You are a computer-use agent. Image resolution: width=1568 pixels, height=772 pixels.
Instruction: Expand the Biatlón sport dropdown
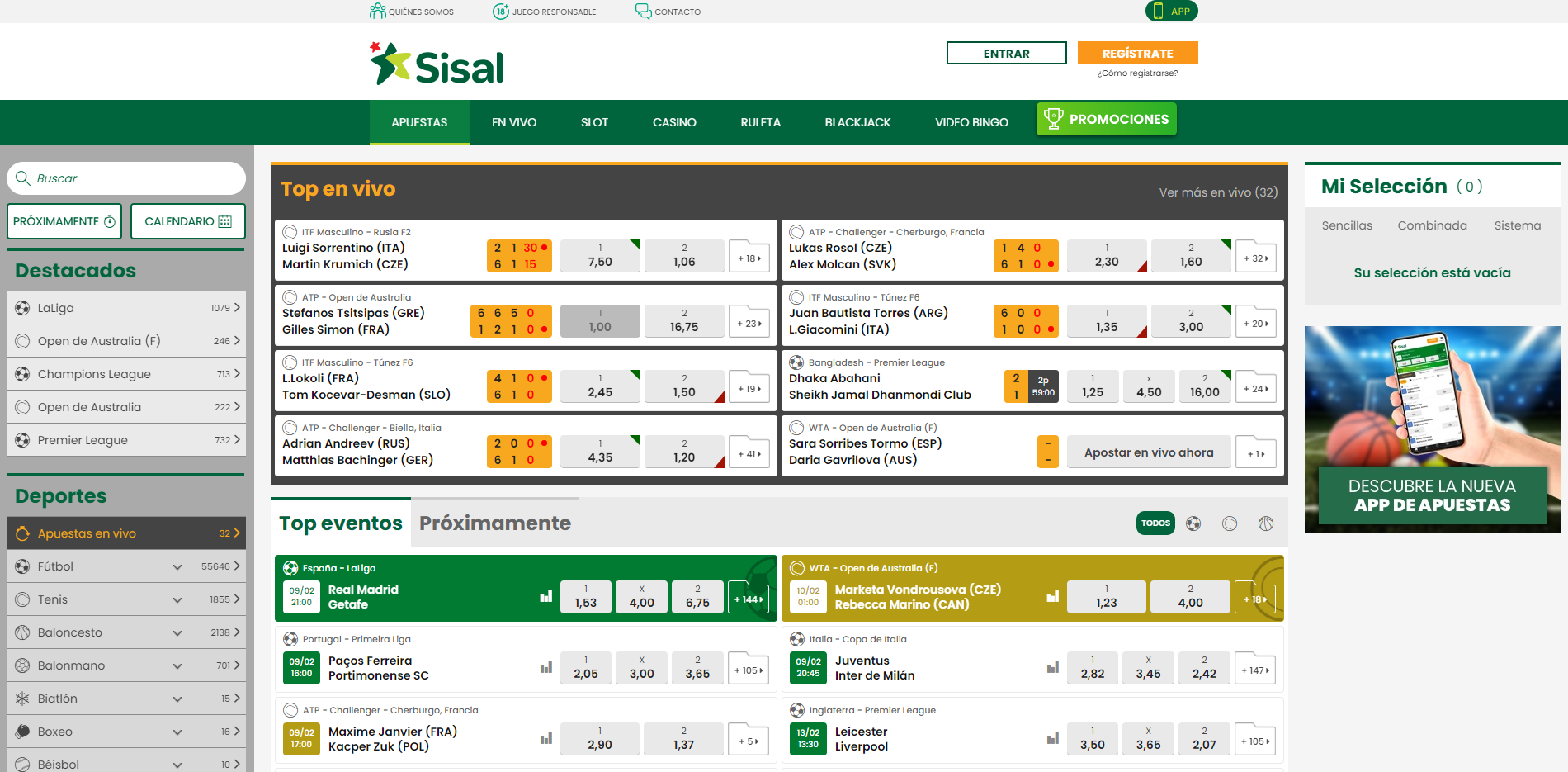177,699
